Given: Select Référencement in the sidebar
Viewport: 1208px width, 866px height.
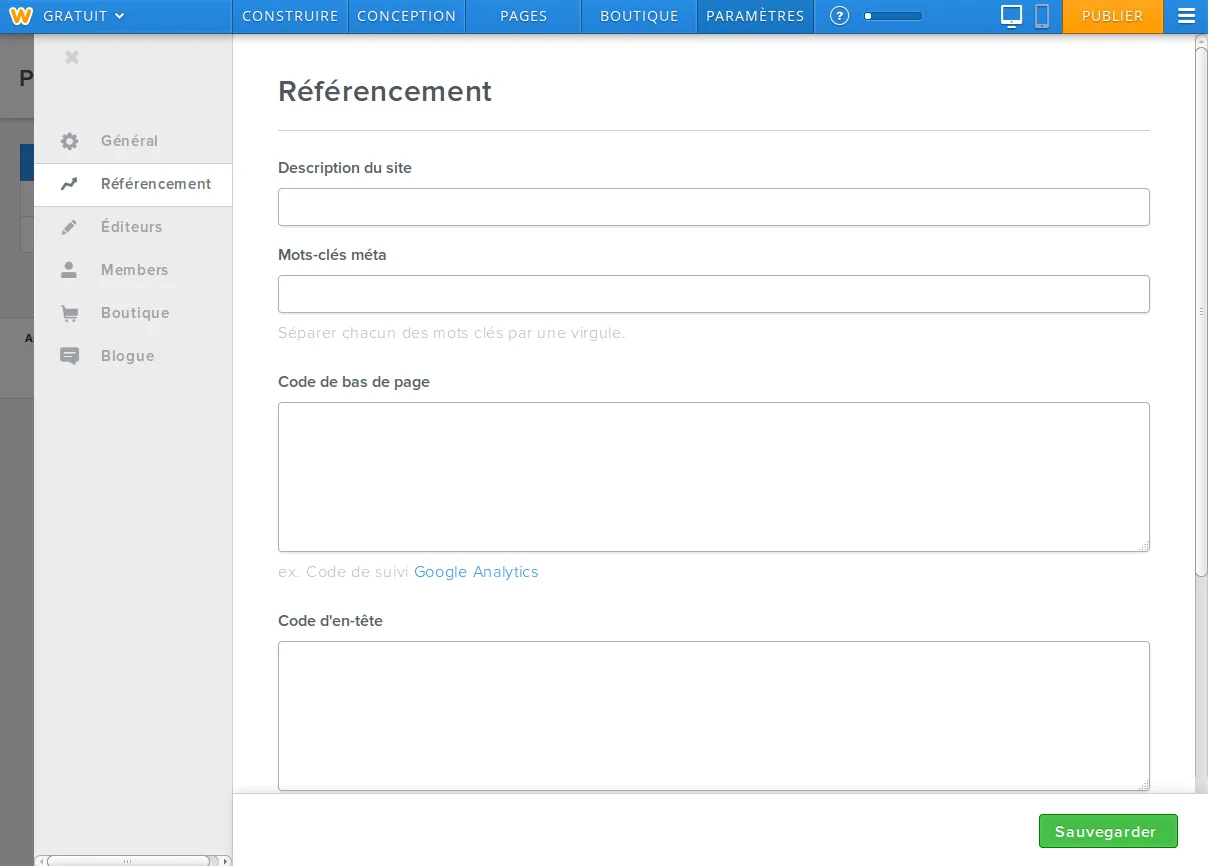Looking at the screenshot, I should click(x=133, y=184).
